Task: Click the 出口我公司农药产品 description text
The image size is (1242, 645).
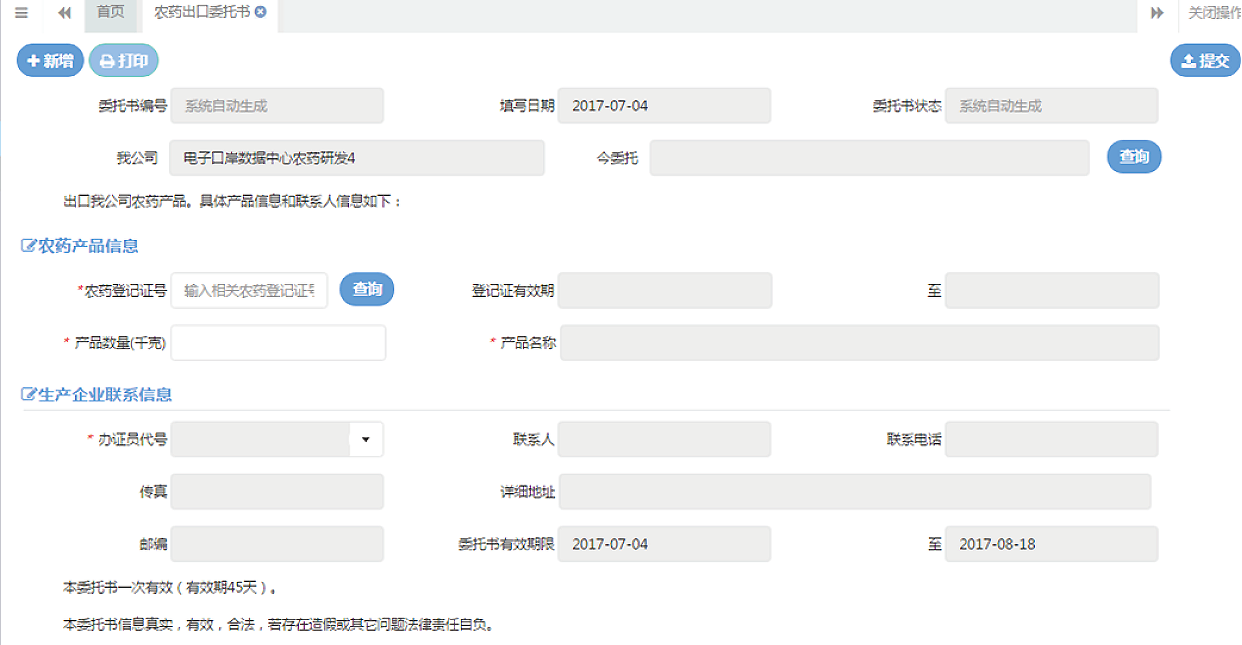Action: [x=232, y=202]
